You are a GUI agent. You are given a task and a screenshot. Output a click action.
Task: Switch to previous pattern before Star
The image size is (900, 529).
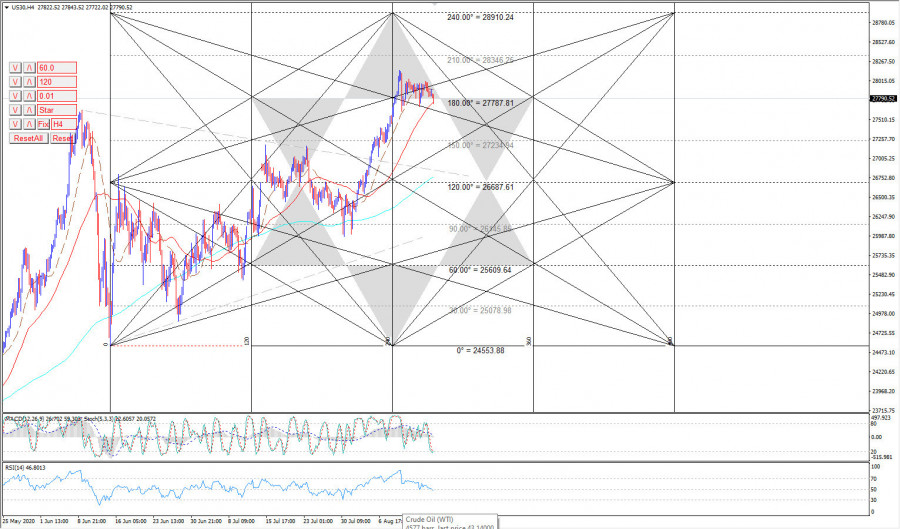coord(15,109)
